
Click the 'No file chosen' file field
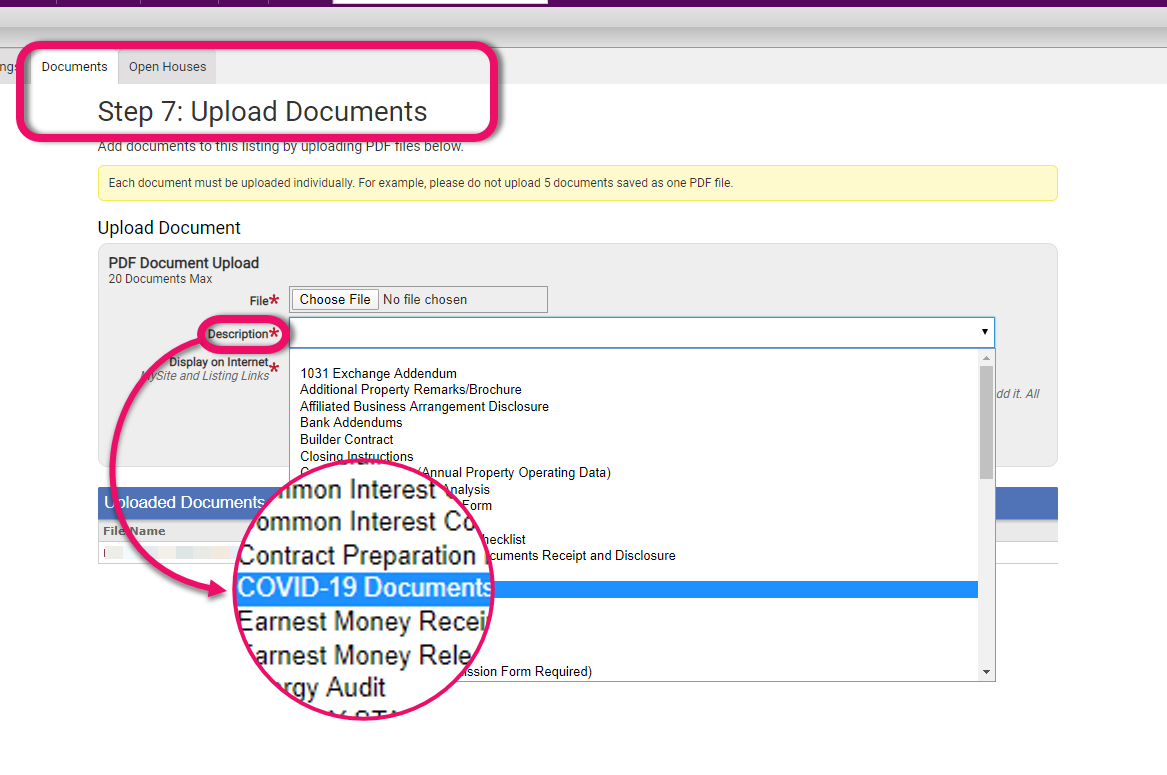coord(460,299)
